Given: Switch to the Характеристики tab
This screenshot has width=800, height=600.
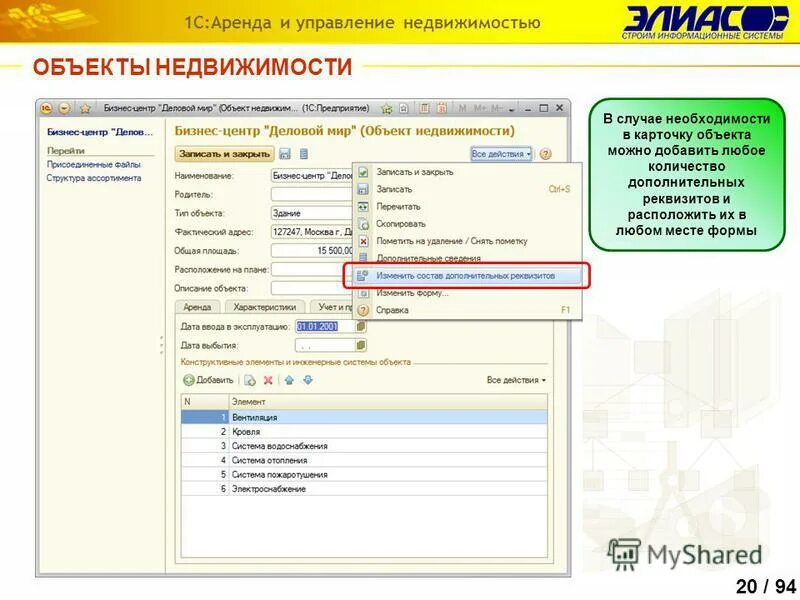Looking at the screenshot, I should pyautogui.click(x=264, y=307).
